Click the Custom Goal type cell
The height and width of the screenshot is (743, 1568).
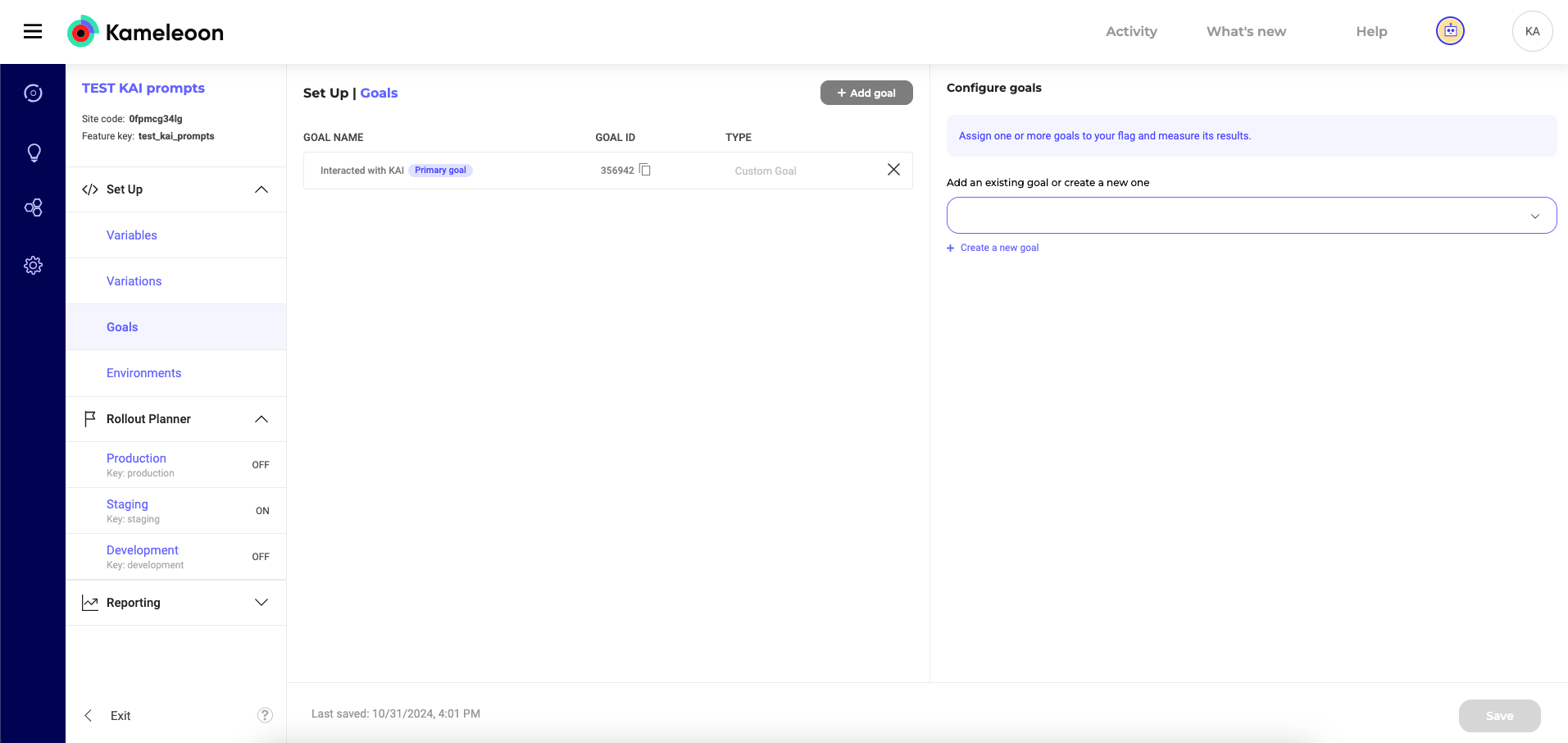click(x=766, y=171)
